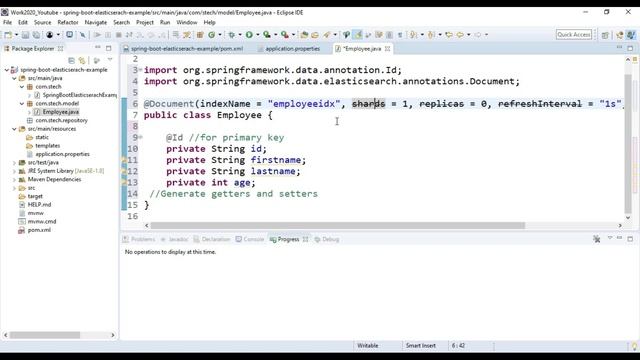Open the Package Explorer view menu
The height and width of the screenshot is (360, 640).
pos(110,60)
